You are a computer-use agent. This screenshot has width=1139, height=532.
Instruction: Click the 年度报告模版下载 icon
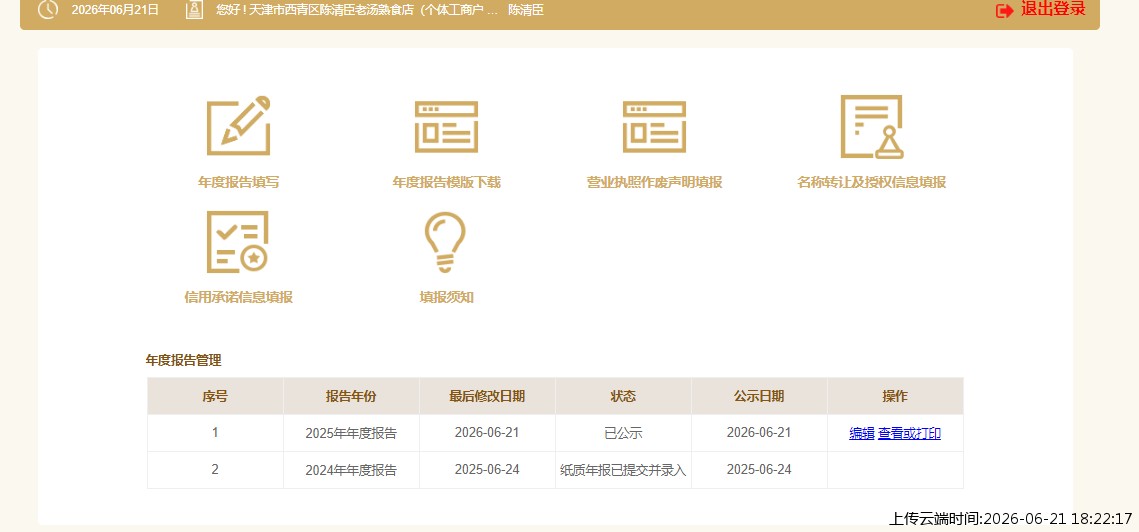point(446,126)
